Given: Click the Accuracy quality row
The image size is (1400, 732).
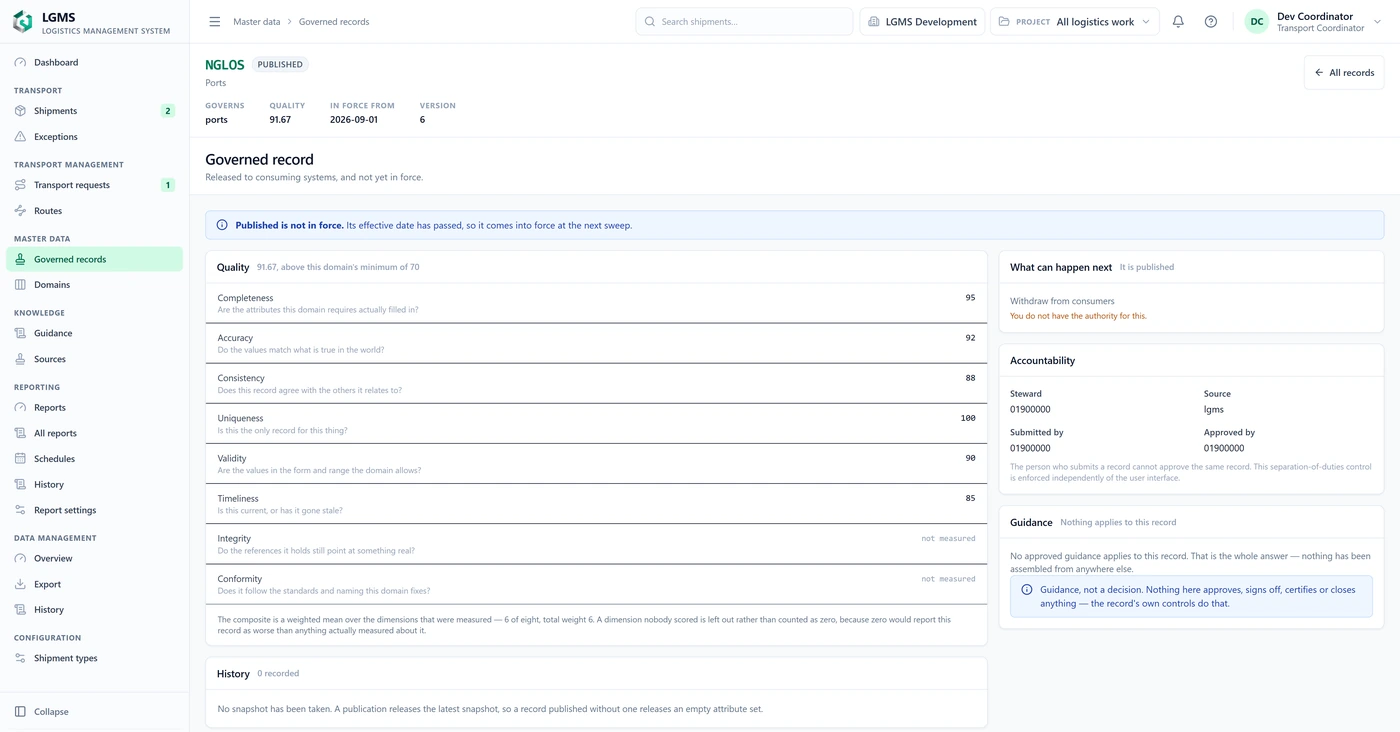Looking at the screenshot, I should click(596, 343).
